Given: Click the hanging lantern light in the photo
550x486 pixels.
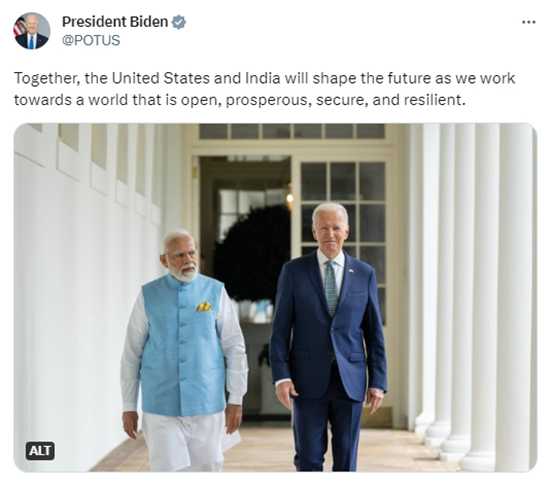Looking at the screenshot, I should (290, 198).
